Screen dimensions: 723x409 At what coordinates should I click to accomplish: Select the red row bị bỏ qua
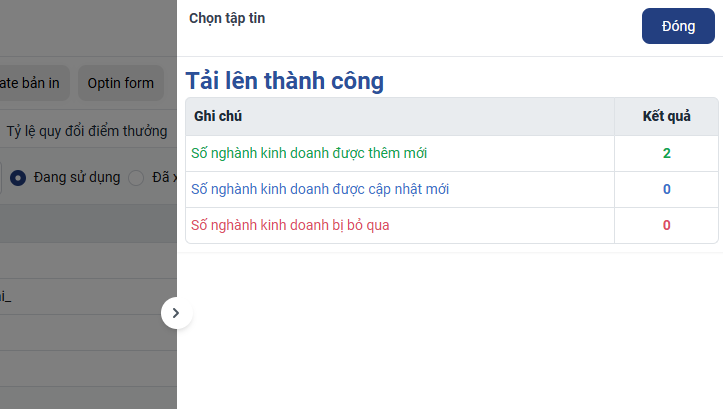[290, 225]
